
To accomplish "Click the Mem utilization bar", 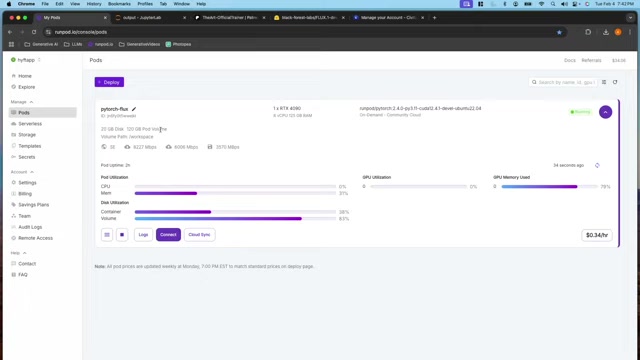I will tap(235, 193).
